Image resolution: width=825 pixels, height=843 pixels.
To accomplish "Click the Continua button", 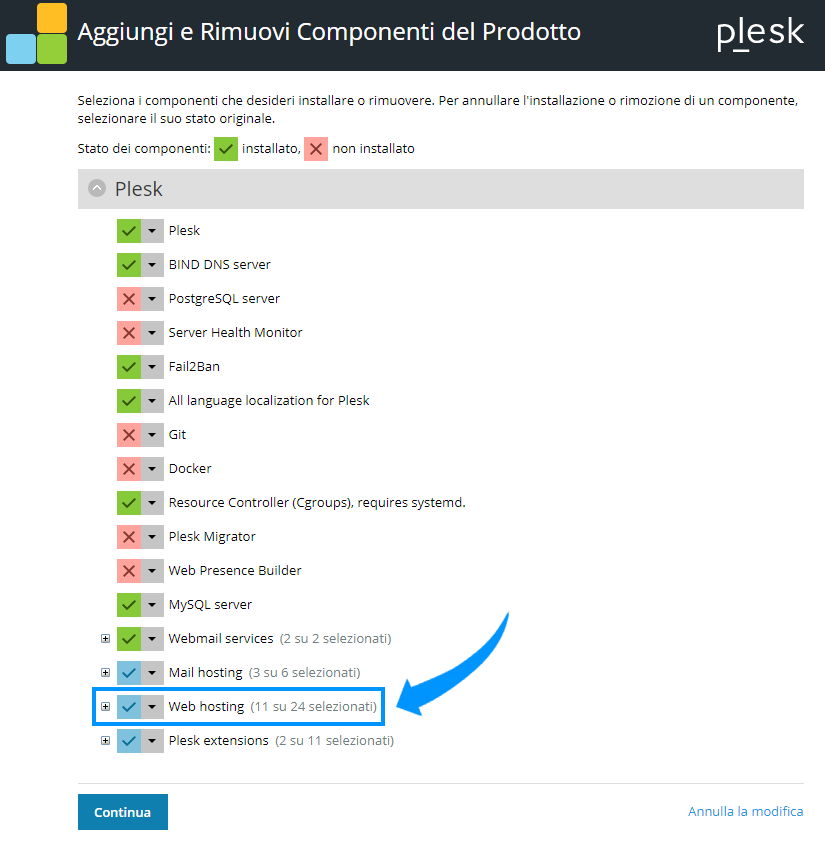I will pyautogui.click(x=123, y=812).
